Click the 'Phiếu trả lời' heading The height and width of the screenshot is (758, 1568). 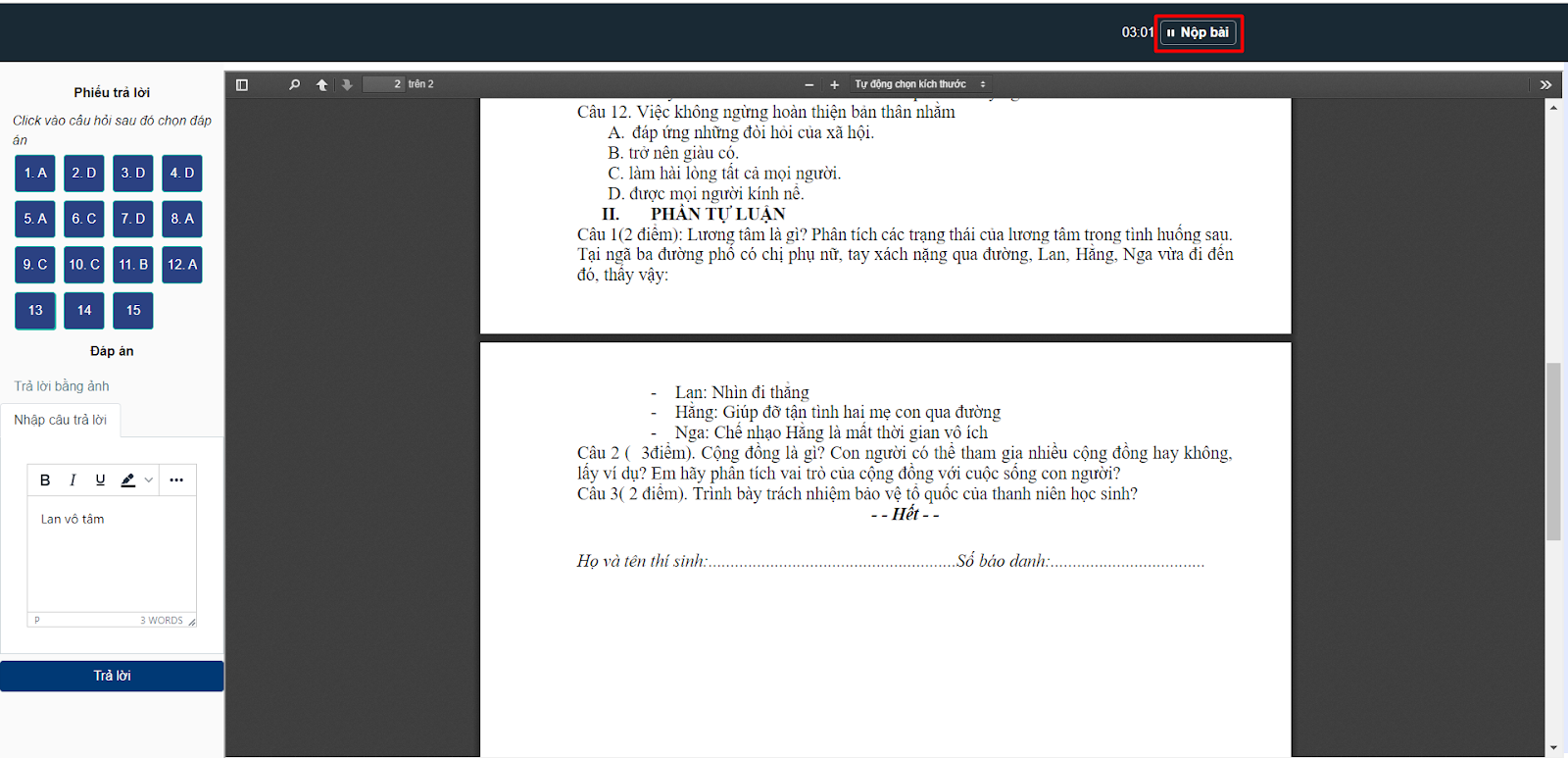(112, 92)
